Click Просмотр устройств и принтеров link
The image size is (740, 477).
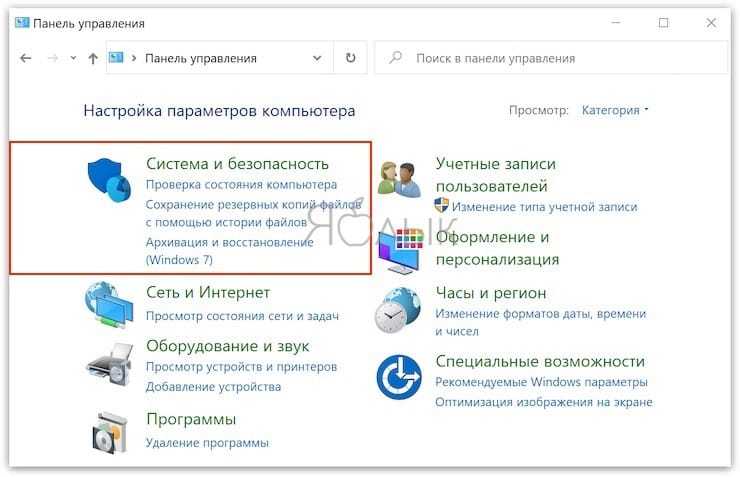click(241, 367)
